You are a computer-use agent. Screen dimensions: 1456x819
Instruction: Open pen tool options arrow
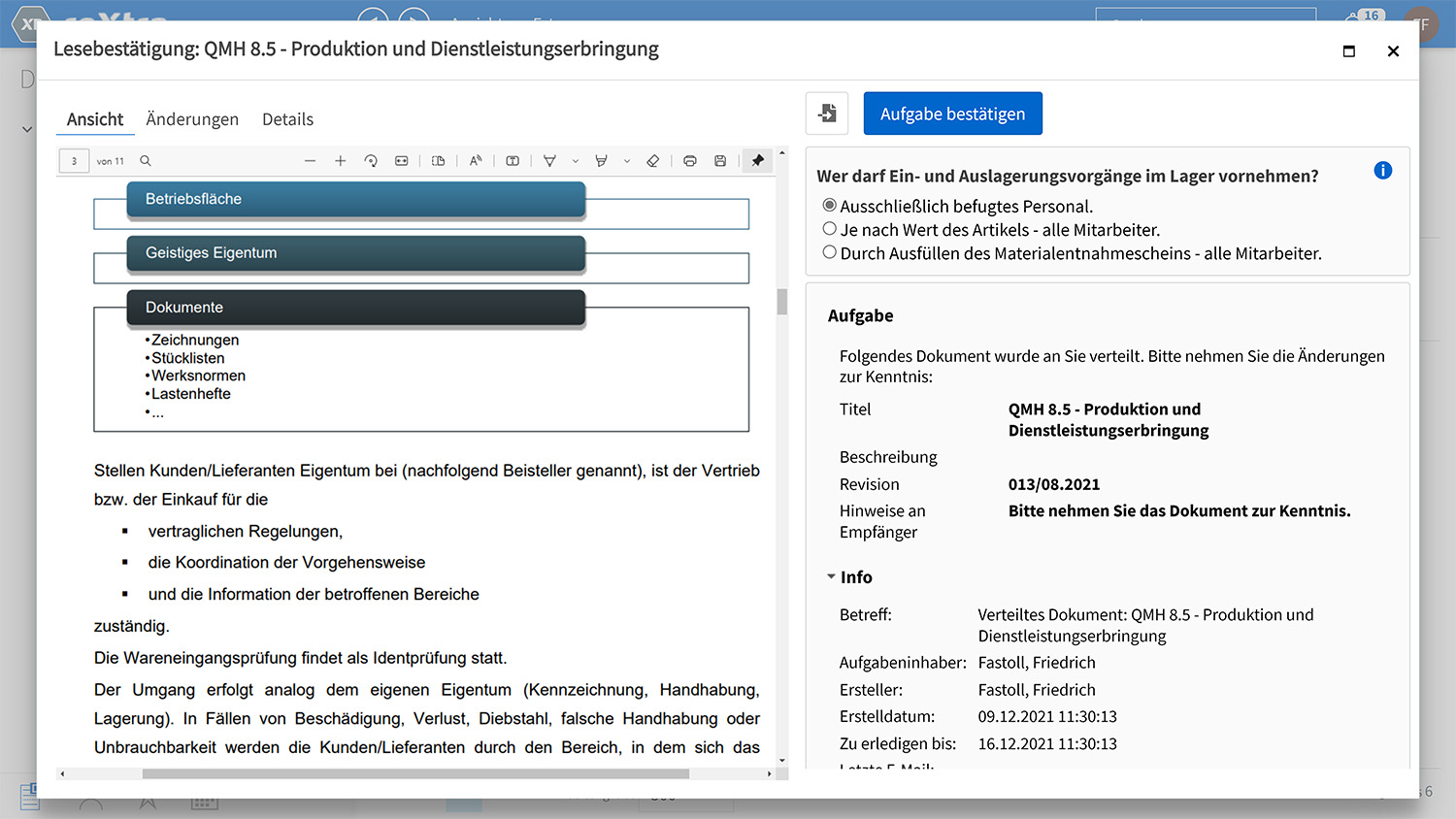coord(576,161)
